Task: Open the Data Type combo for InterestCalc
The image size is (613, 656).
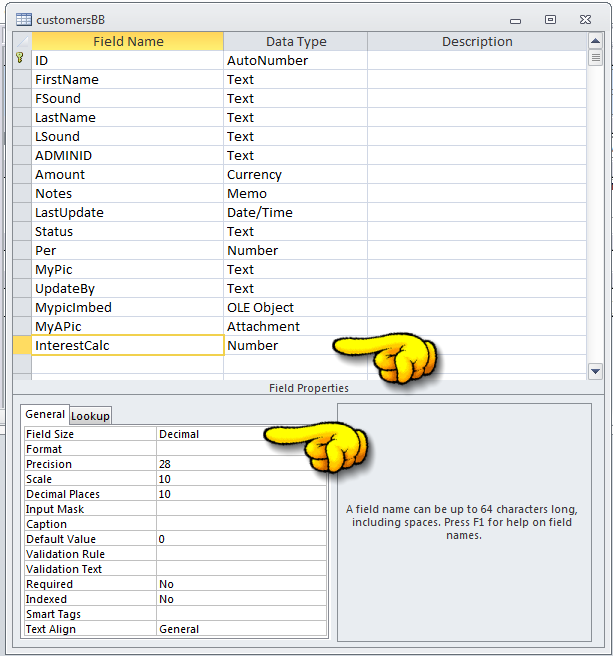Action: pos(294,345)
